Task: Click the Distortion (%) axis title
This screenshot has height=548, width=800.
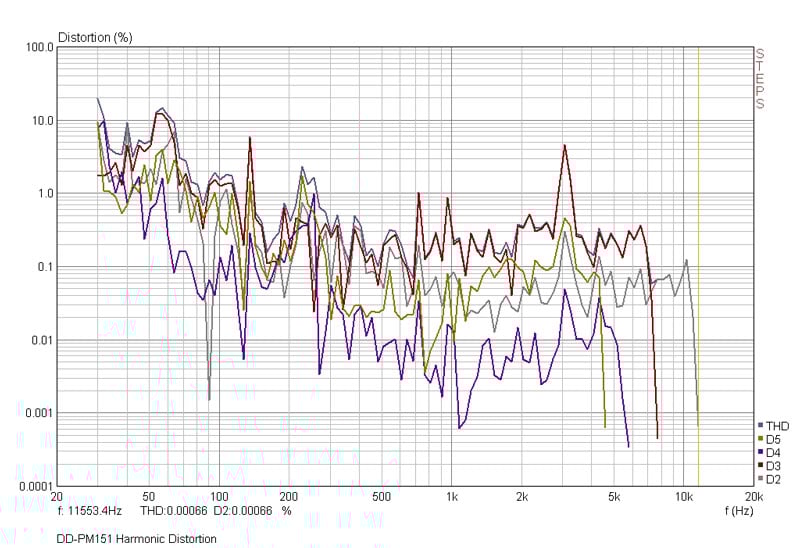Action: (x=95, y=38)
